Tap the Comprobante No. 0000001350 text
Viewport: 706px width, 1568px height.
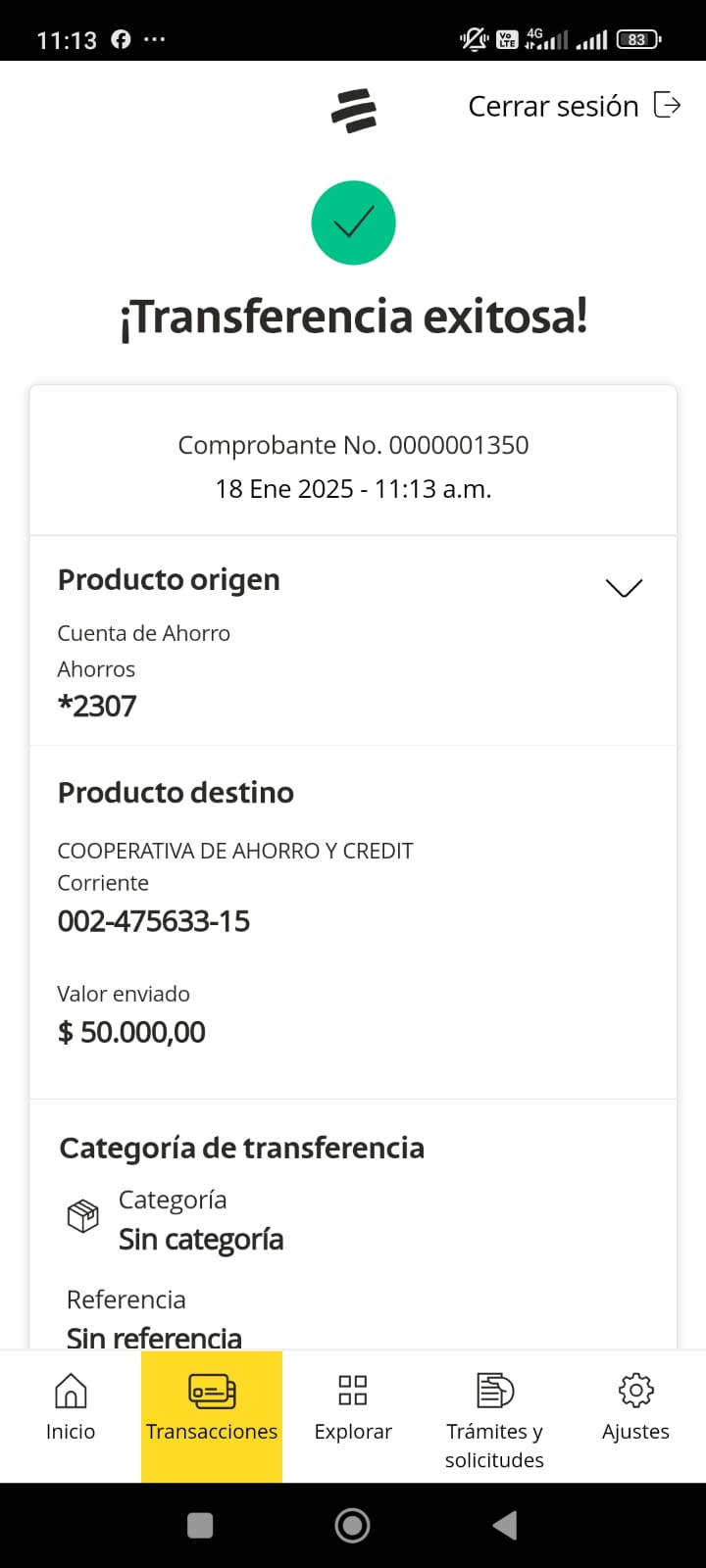(x=353, y=445)
